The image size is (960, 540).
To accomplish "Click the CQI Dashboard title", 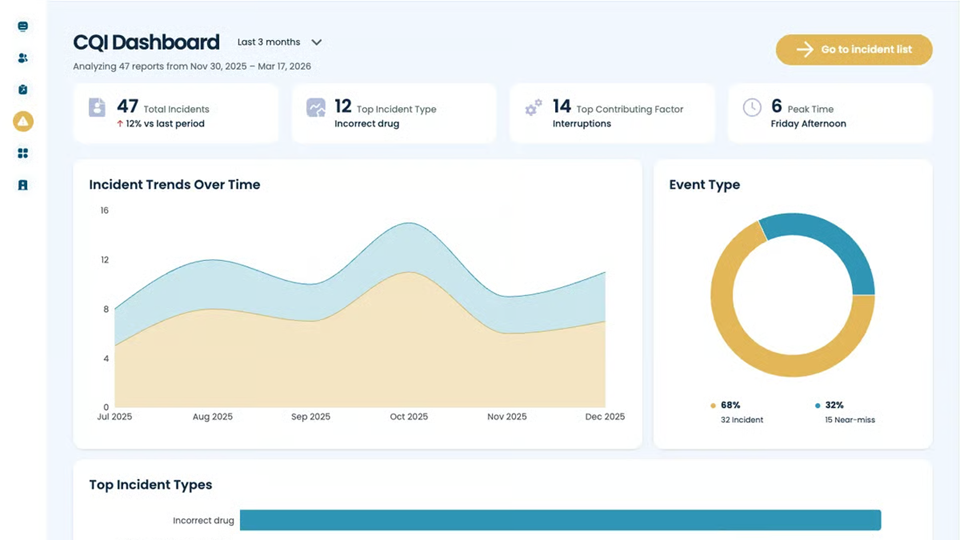I will click(146, 43).
